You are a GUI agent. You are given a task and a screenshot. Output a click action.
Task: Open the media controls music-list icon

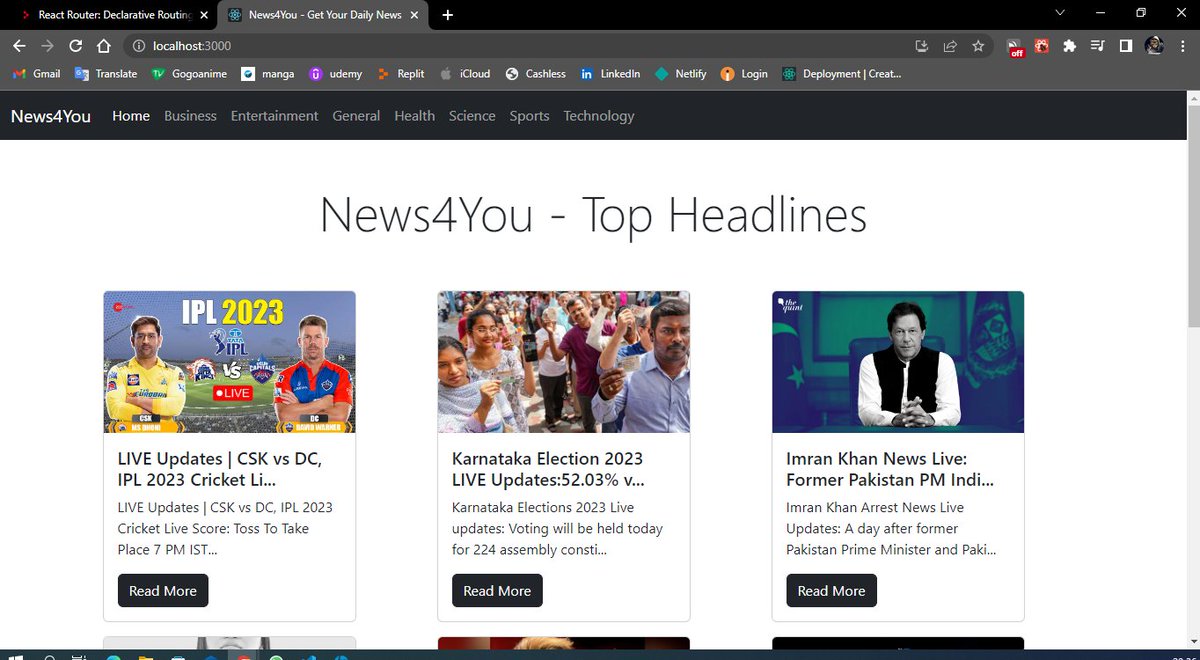[x=1098, y=46]
